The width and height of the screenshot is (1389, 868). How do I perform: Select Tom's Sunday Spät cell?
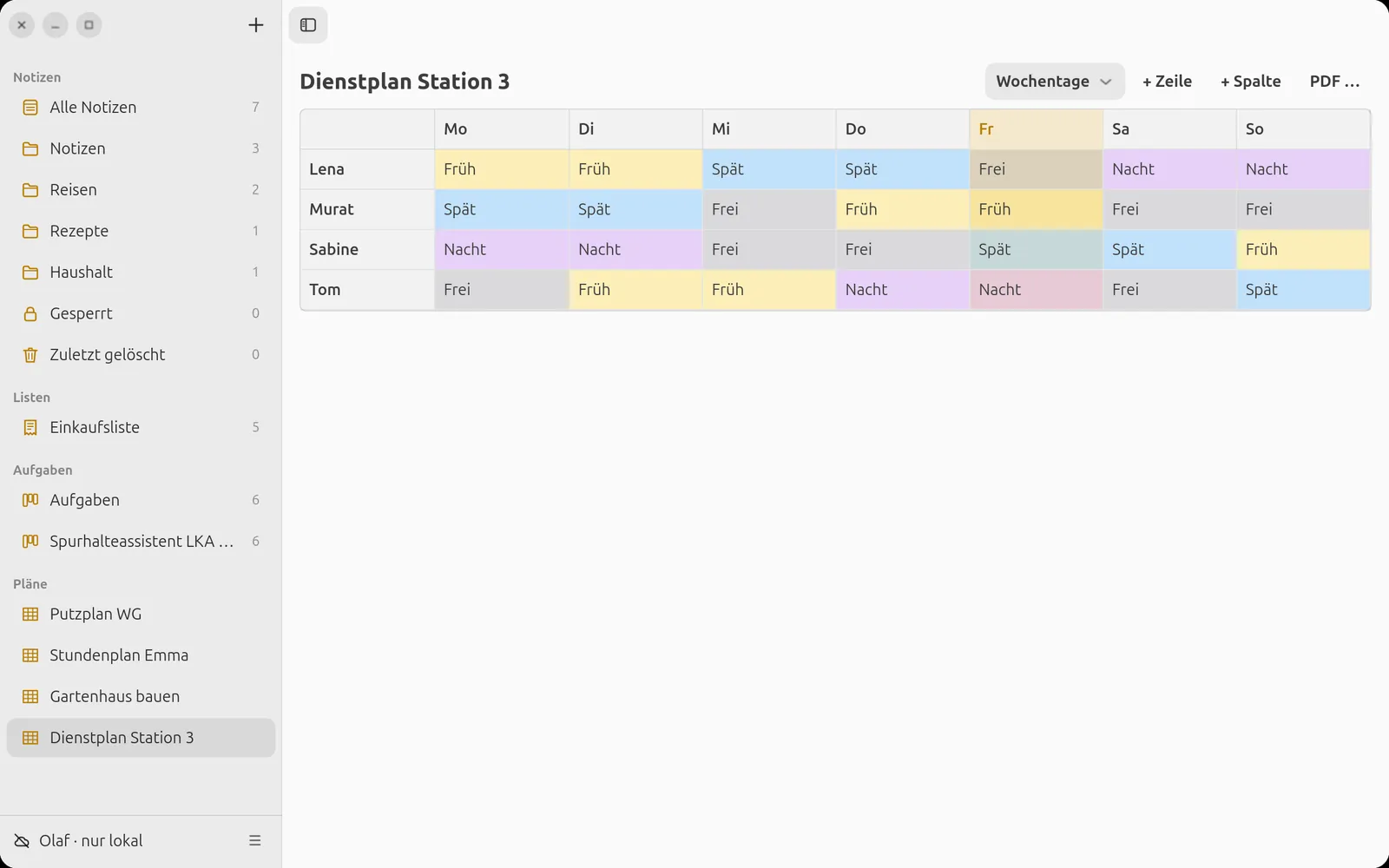pyautogui.click(x=1303, y=290)
